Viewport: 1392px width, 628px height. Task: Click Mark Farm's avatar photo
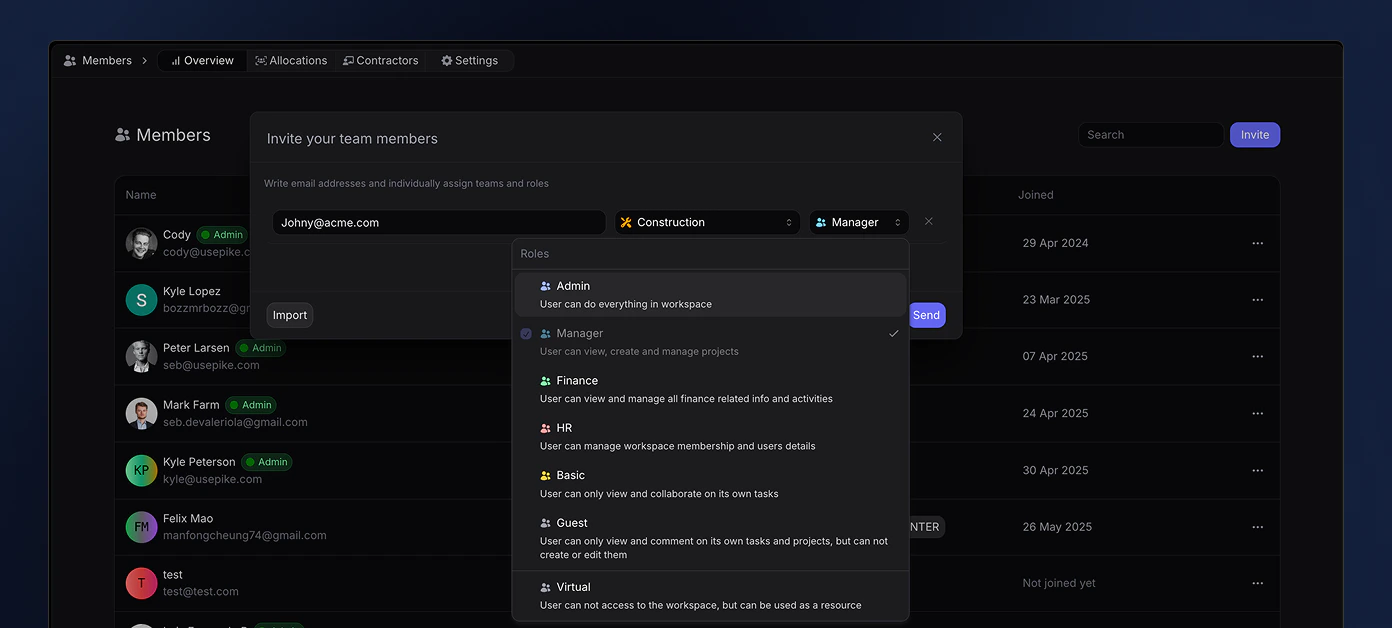pos(142,413)
